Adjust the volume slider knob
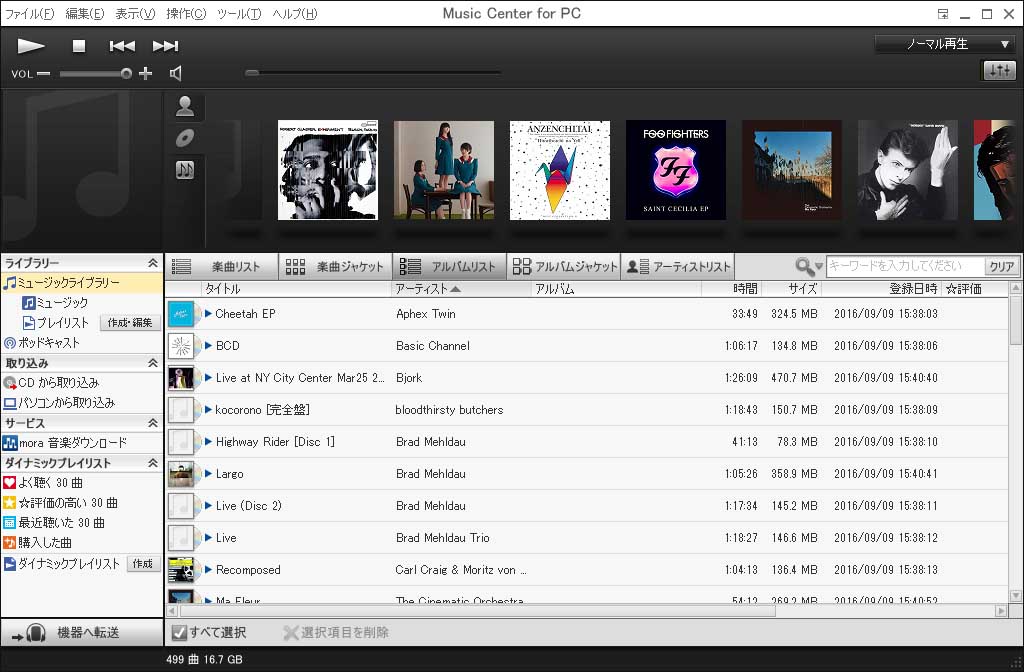This screenshot has height=672, width=1024. coord(126,74)
